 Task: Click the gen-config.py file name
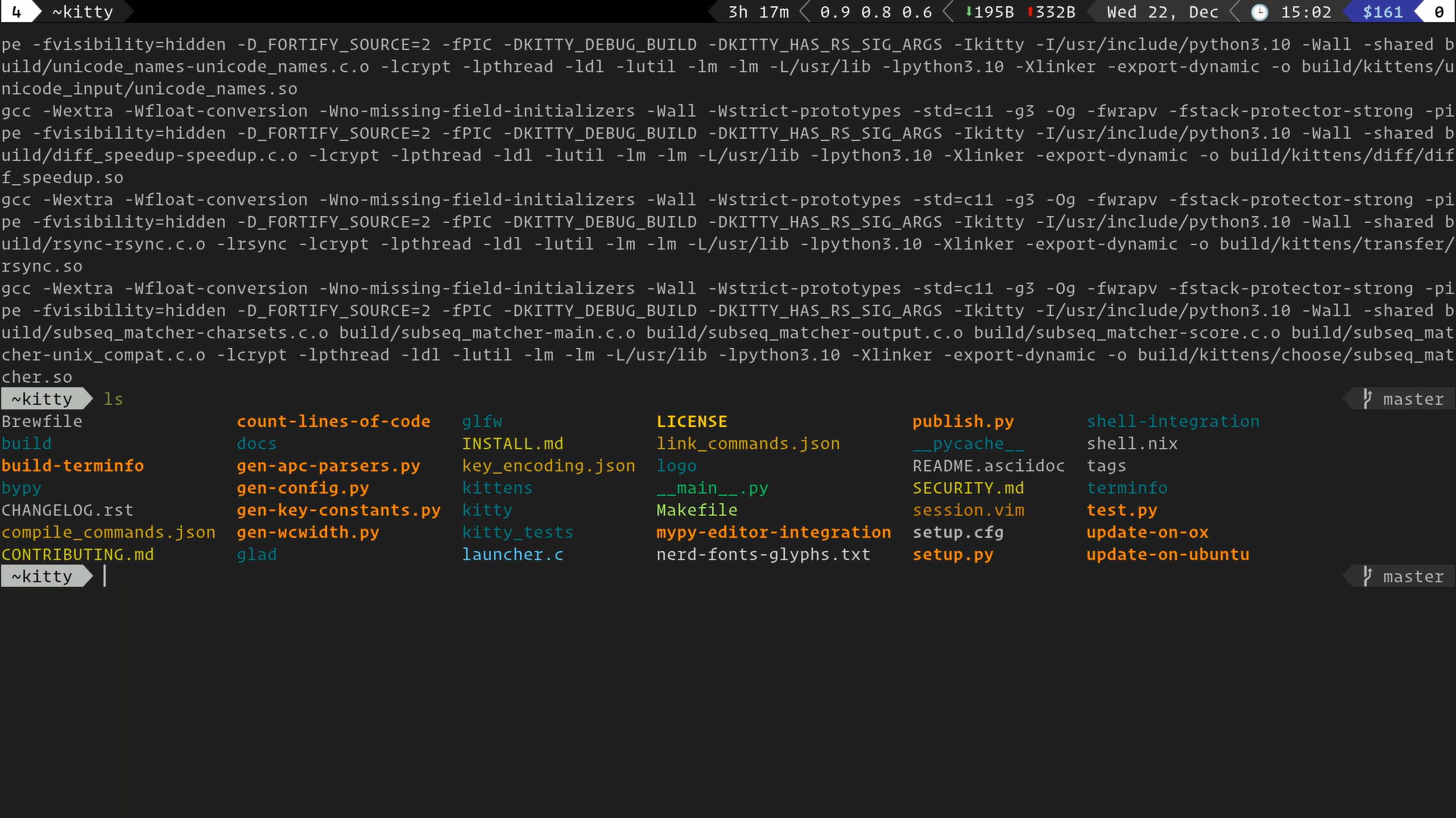[303, 488]
